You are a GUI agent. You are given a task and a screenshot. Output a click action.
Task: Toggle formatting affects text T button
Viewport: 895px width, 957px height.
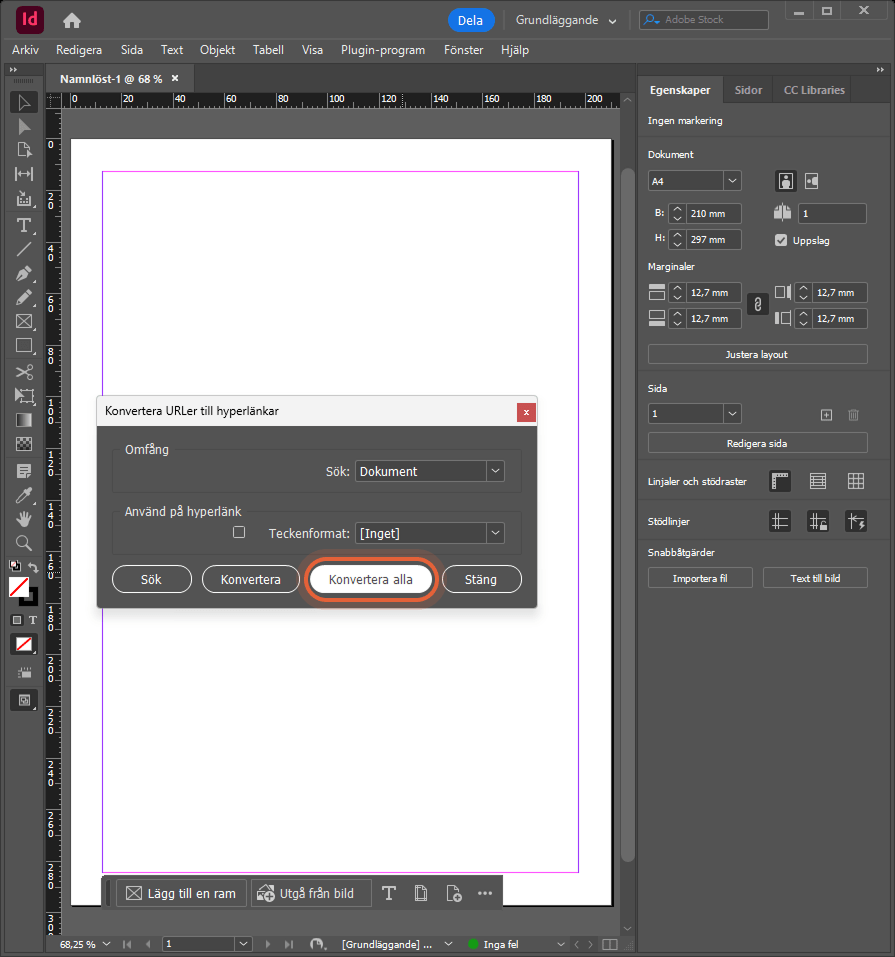[x=33, y=620]
